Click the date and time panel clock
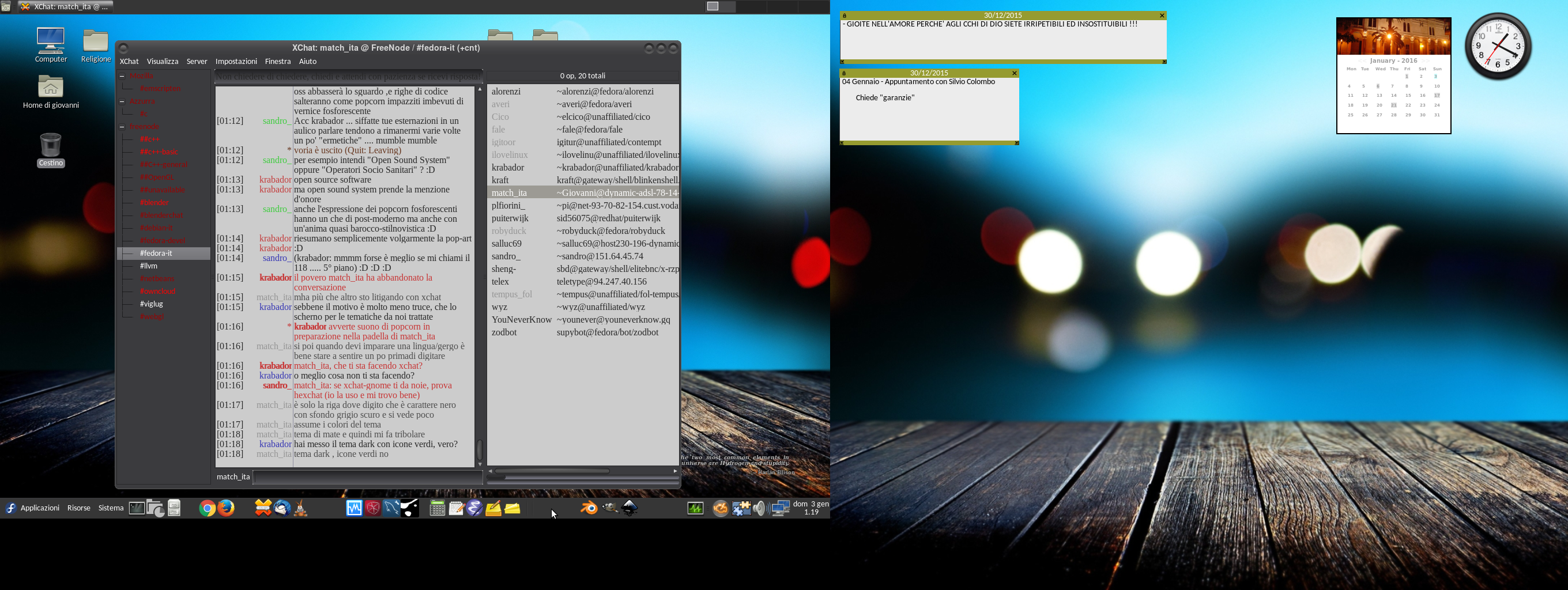This screenshot has width=1568, height=590. click(811, 508)
